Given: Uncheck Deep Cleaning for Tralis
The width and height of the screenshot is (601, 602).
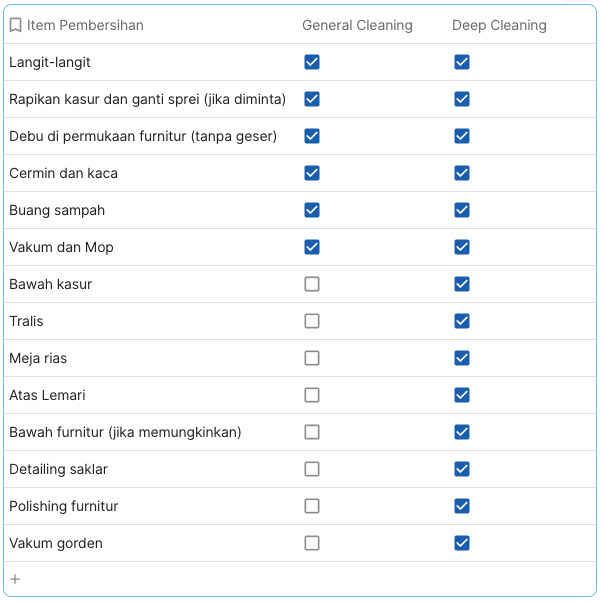Looking at the screenshot, I should (462, 321).
